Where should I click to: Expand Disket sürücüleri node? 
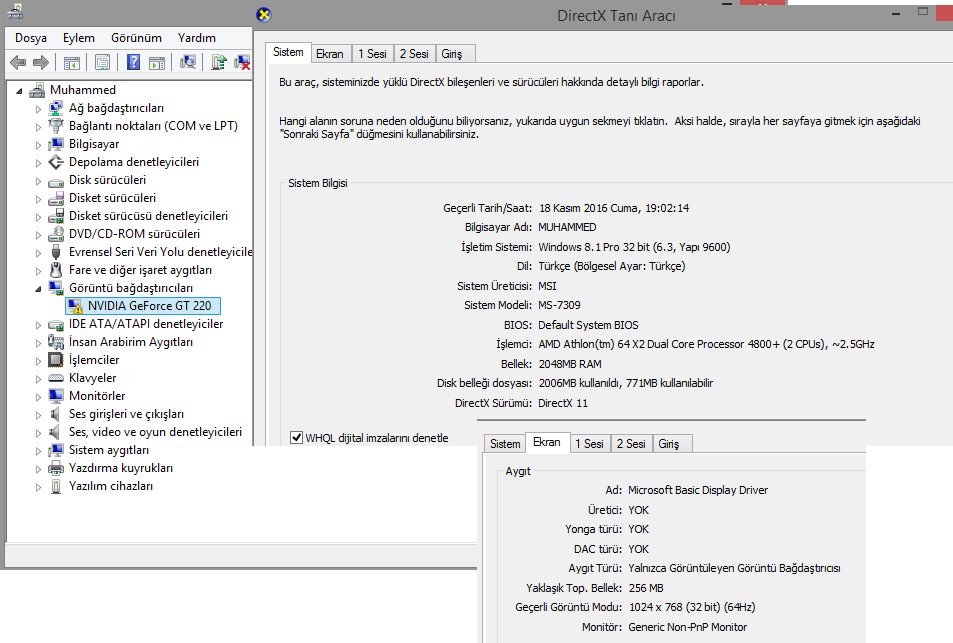tap(38, 199)
